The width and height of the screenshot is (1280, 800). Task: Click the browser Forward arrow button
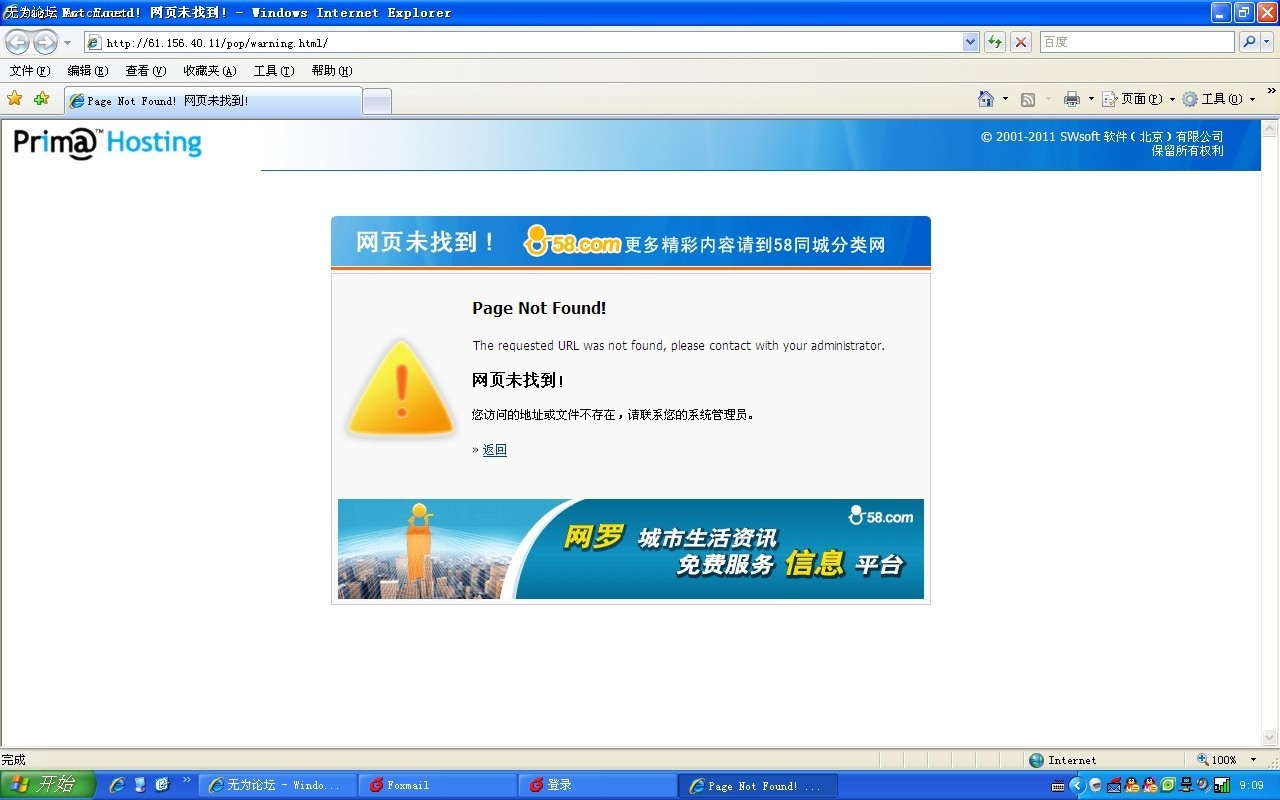pyautogui.click(x=45, y=42)
